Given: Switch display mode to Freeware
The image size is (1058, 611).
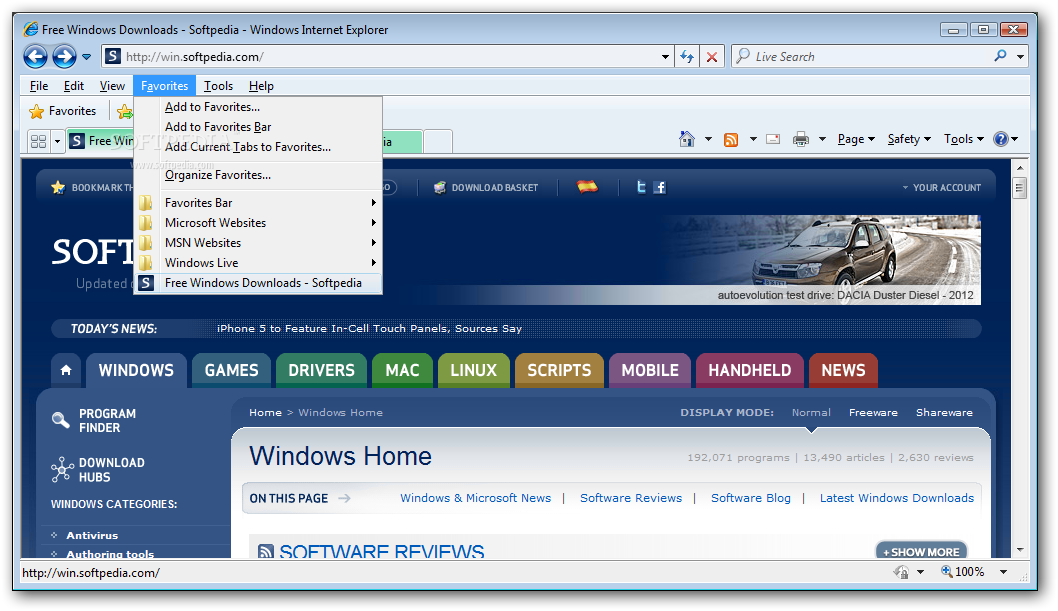Looking at the screenshot, I should coord(873,412).
